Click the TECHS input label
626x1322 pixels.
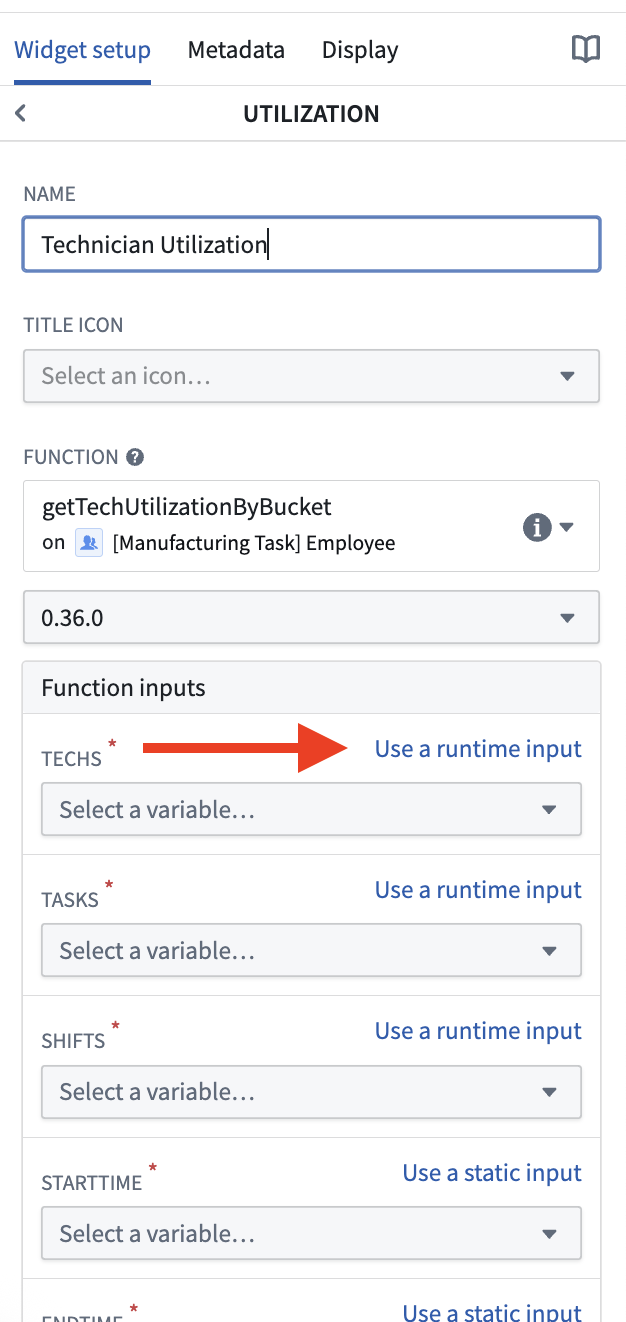click(x=72, y=759)
